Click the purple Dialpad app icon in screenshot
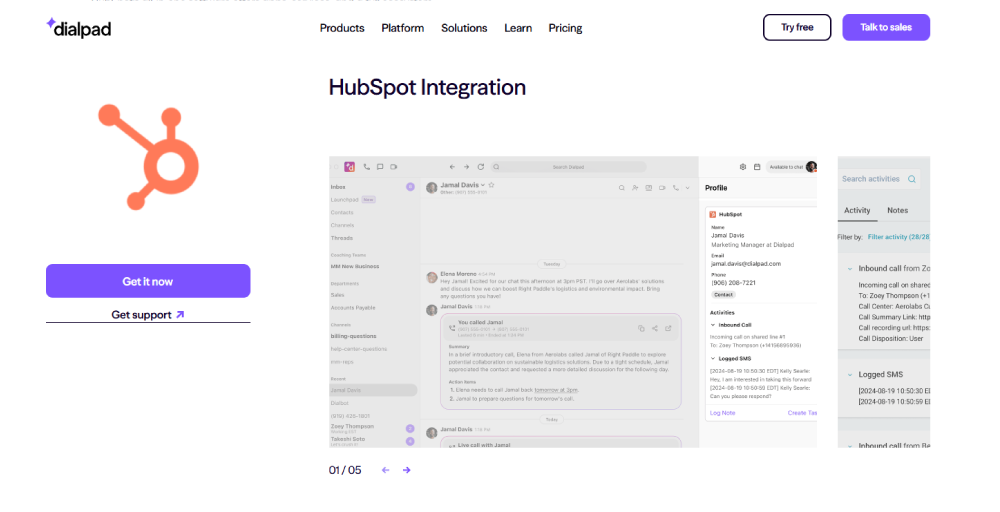The width and height of the screenshot is (1000, 512). [349, 167]
